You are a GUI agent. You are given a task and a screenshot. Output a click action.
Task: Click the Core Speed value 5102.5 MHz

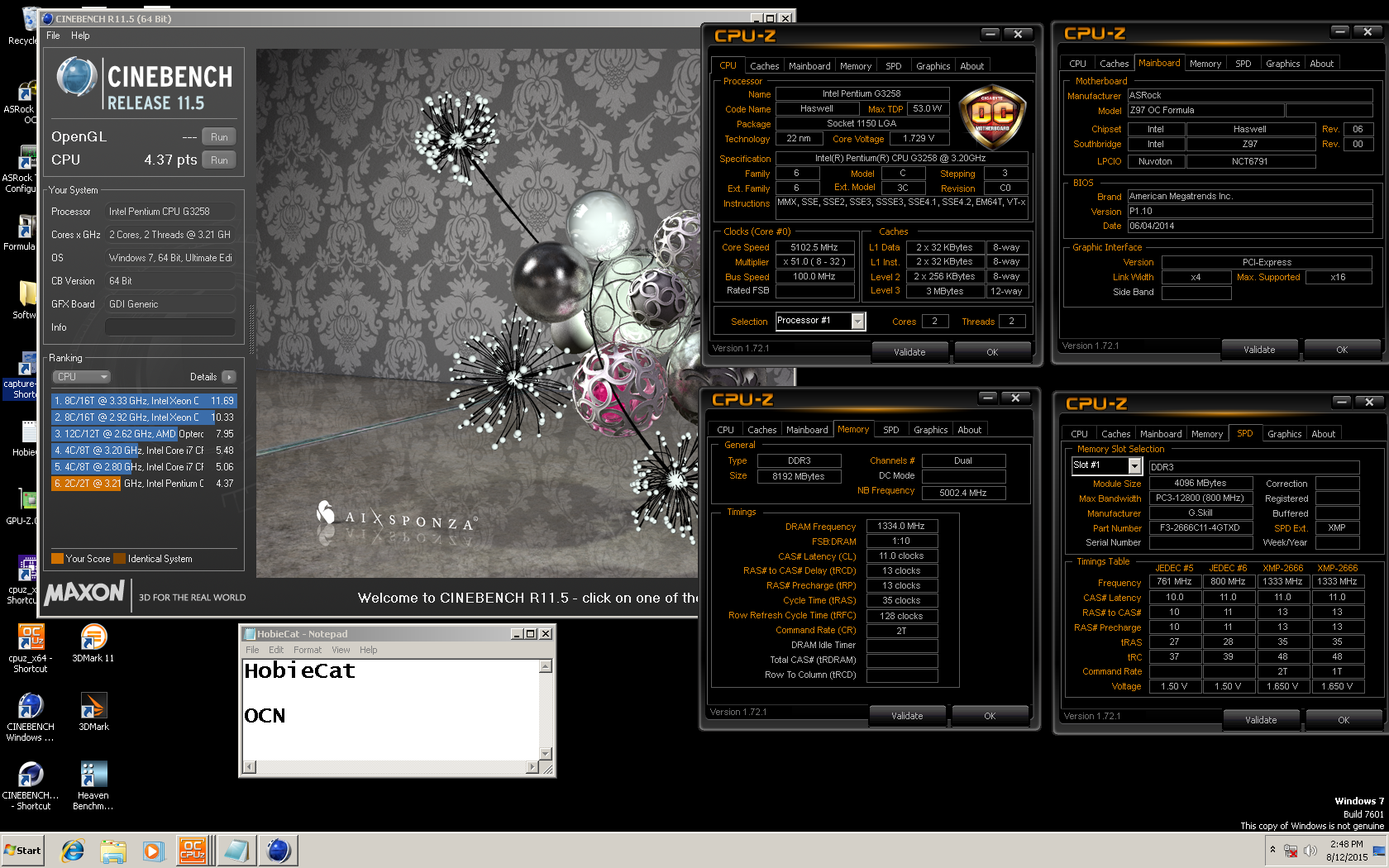click(x=814, y=247)
